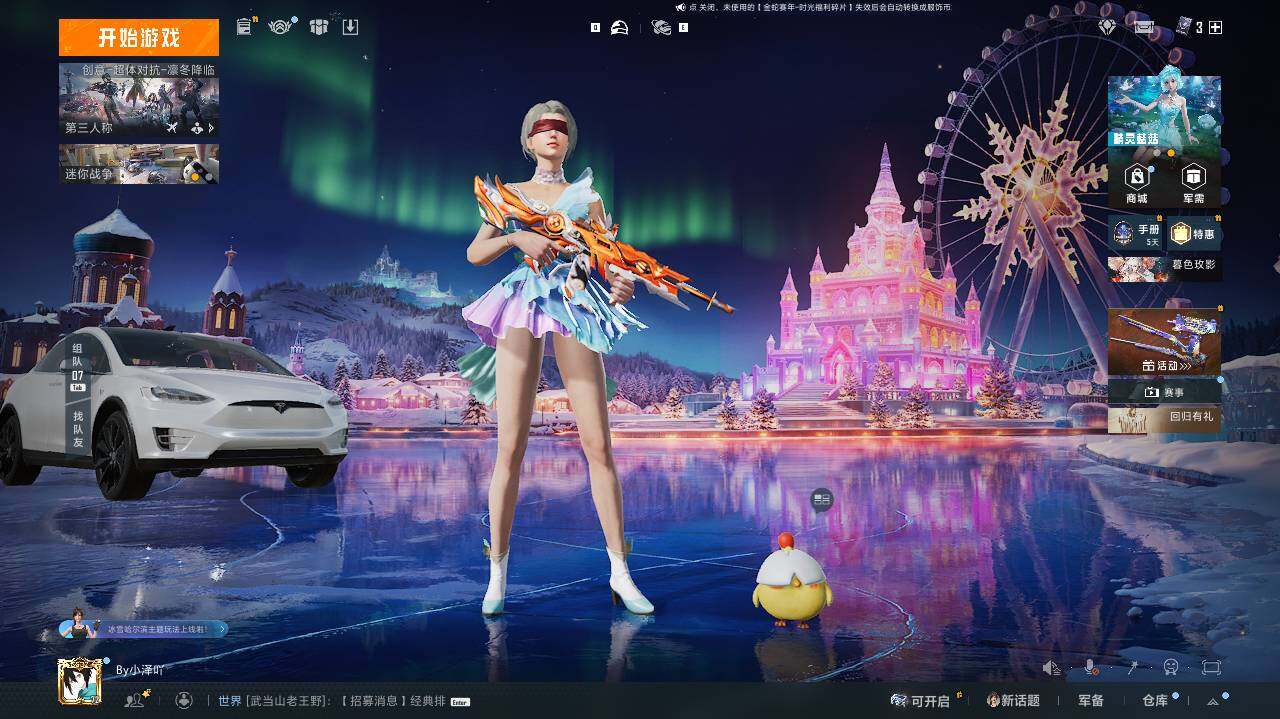Image resolution: width=1280 pixels, height=719 pixels.
Task: Click the circular social icon at bottom left
Action: tap(184, 701)
